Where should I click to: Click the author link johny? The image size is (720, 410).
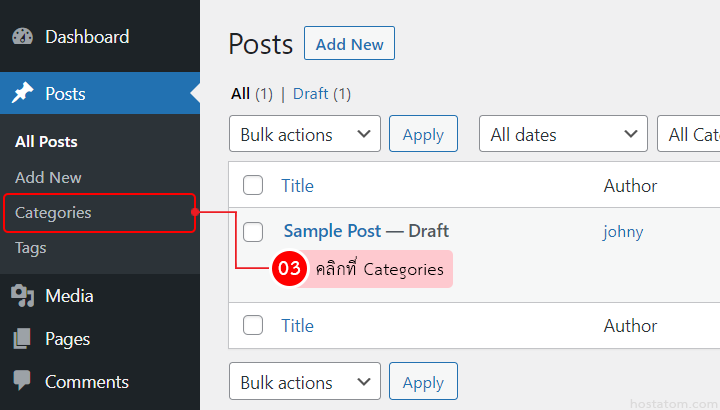(x=623, y=232)
